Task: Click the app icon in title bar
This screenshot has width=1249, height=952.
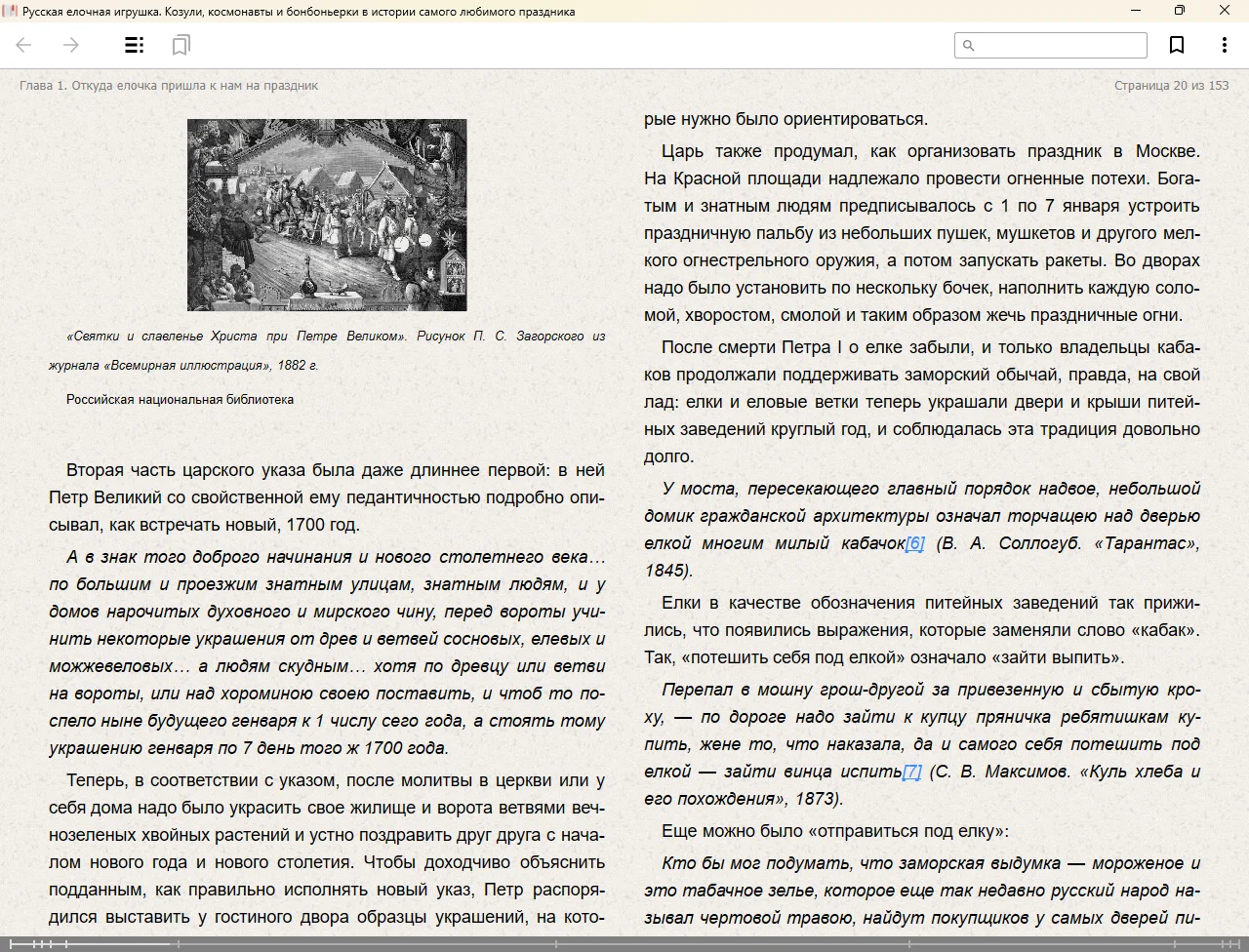Action: [x=11, y=11]
